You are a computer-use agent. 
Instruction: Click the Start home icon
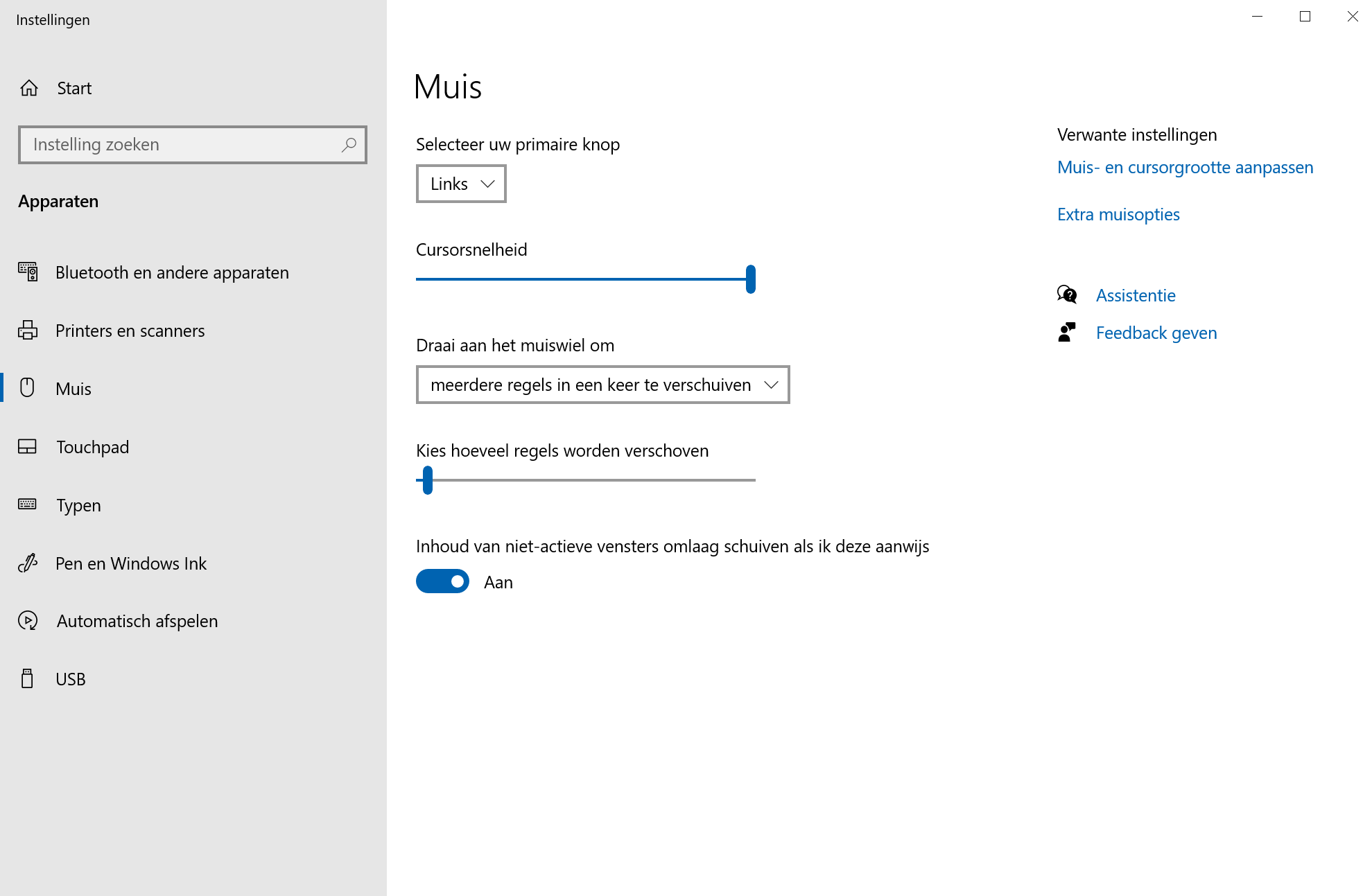point(28,87)
